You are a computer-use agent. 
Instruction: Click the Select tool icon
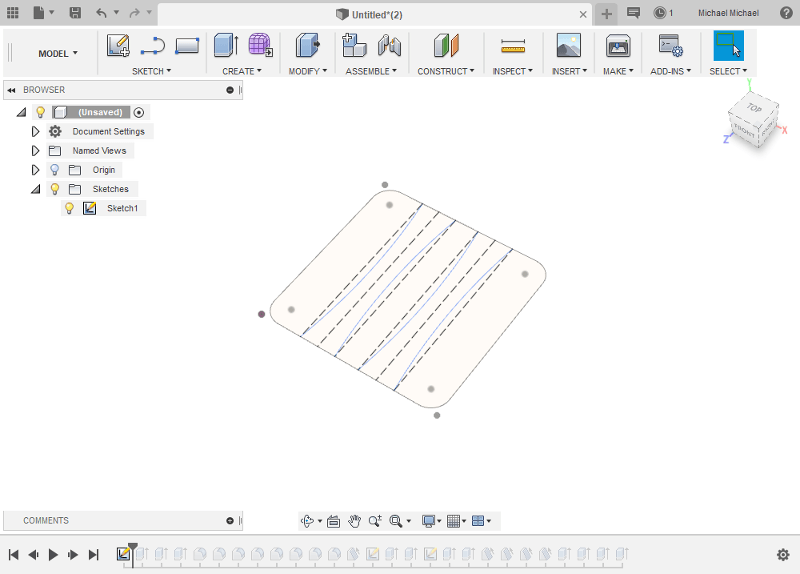(x=728, y=45)
